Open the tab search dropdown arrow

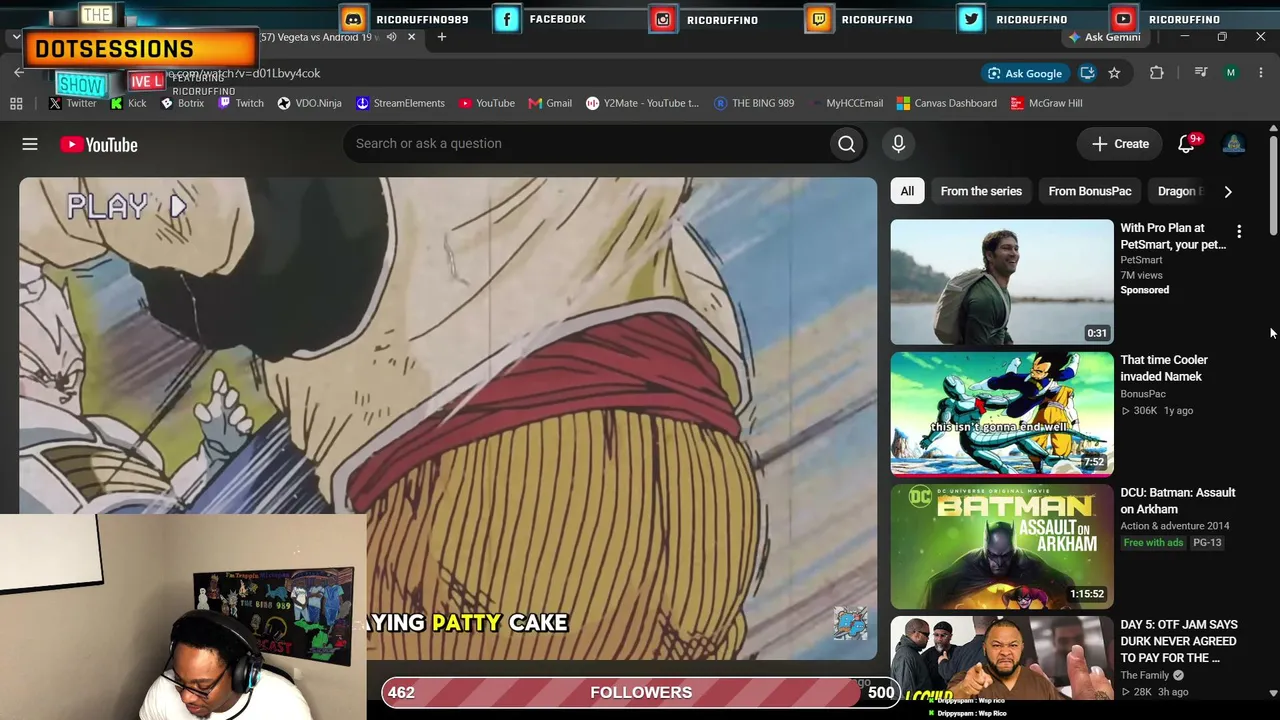pyautogui.click(x=16, y=37)
